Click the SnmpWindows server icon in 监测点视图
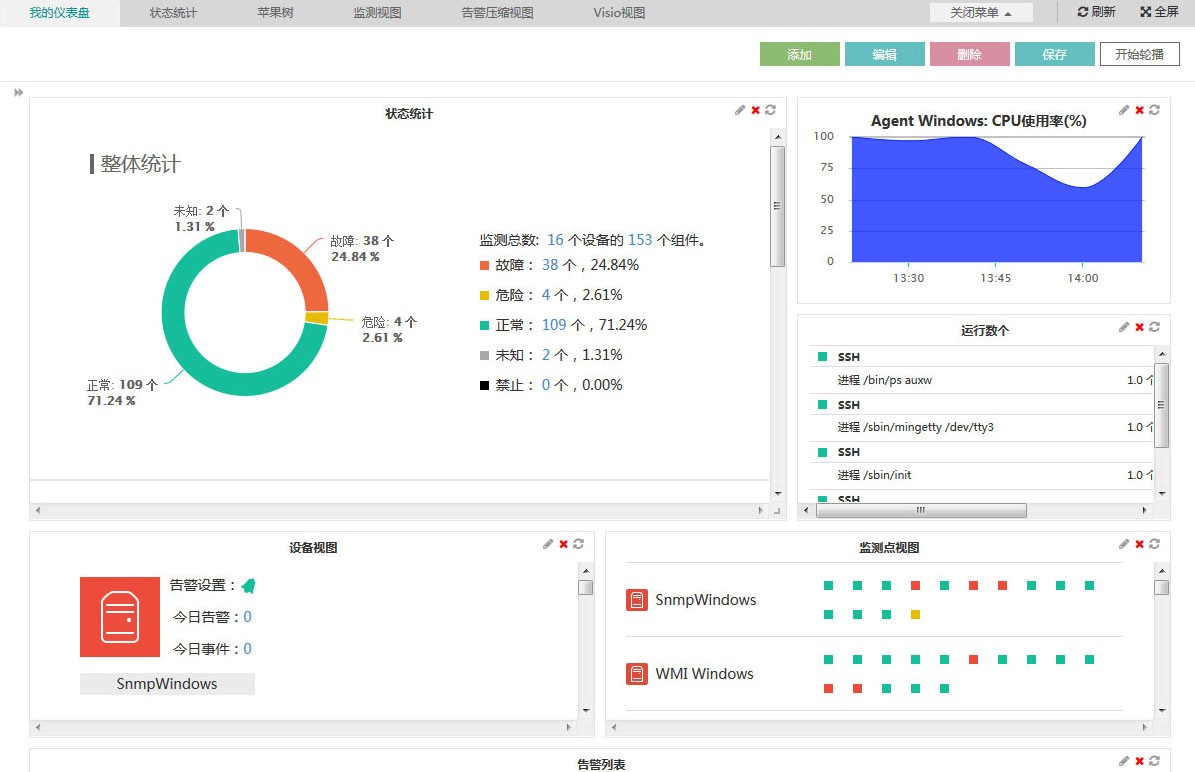The width and height of the screenshot is (1195, 772). [637, 600]
